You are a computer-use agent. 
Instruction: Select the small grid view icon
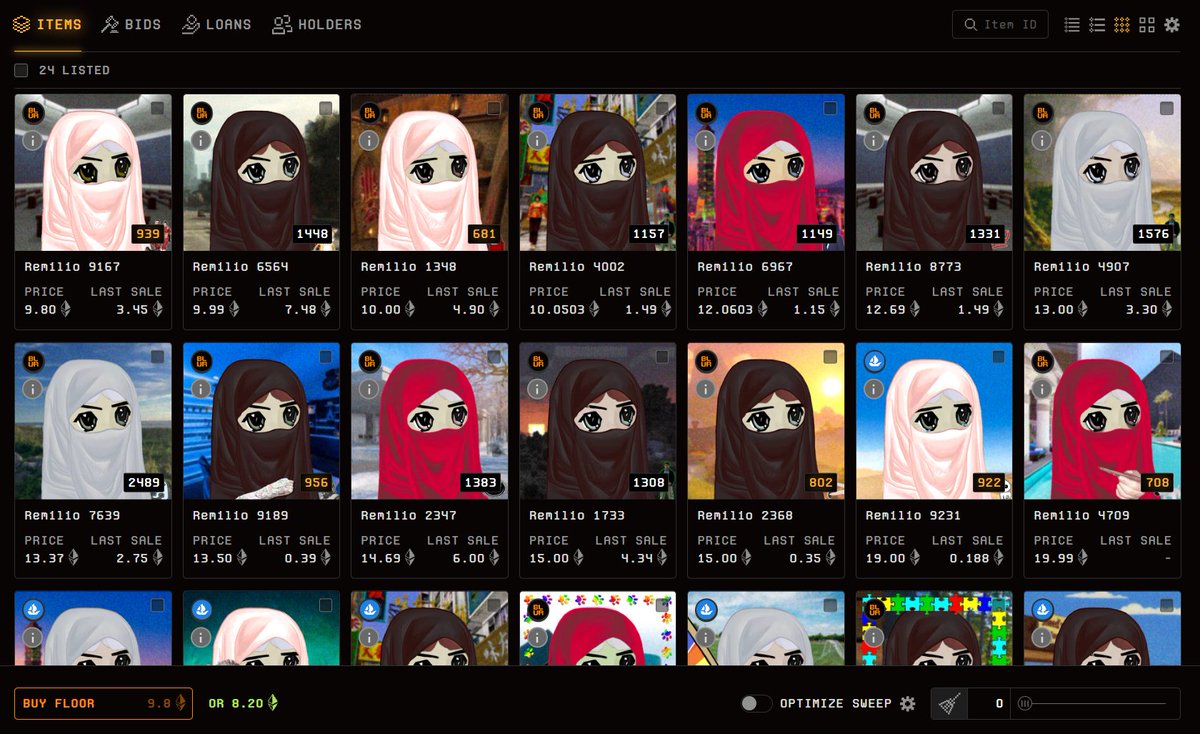[x=1122, y=24]
